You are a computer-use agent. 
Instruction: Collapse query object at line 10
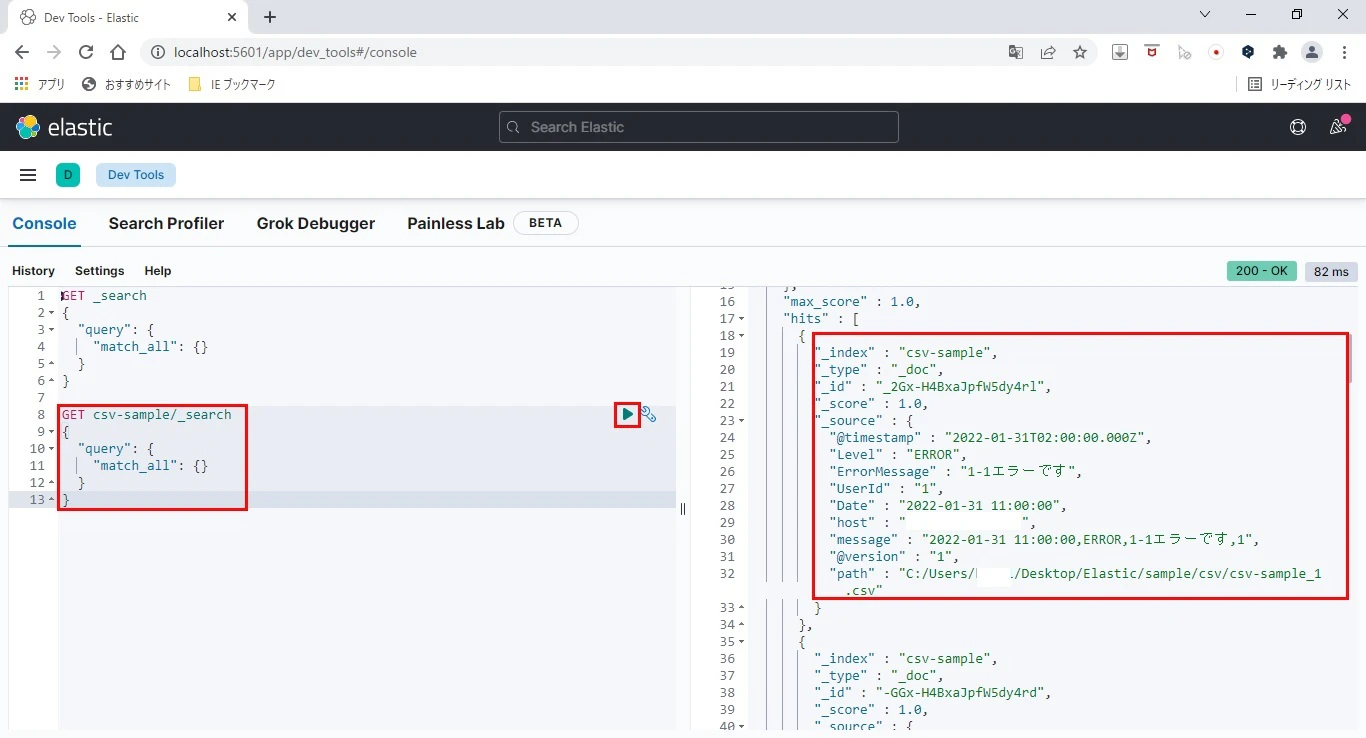(x=51, y=449)
